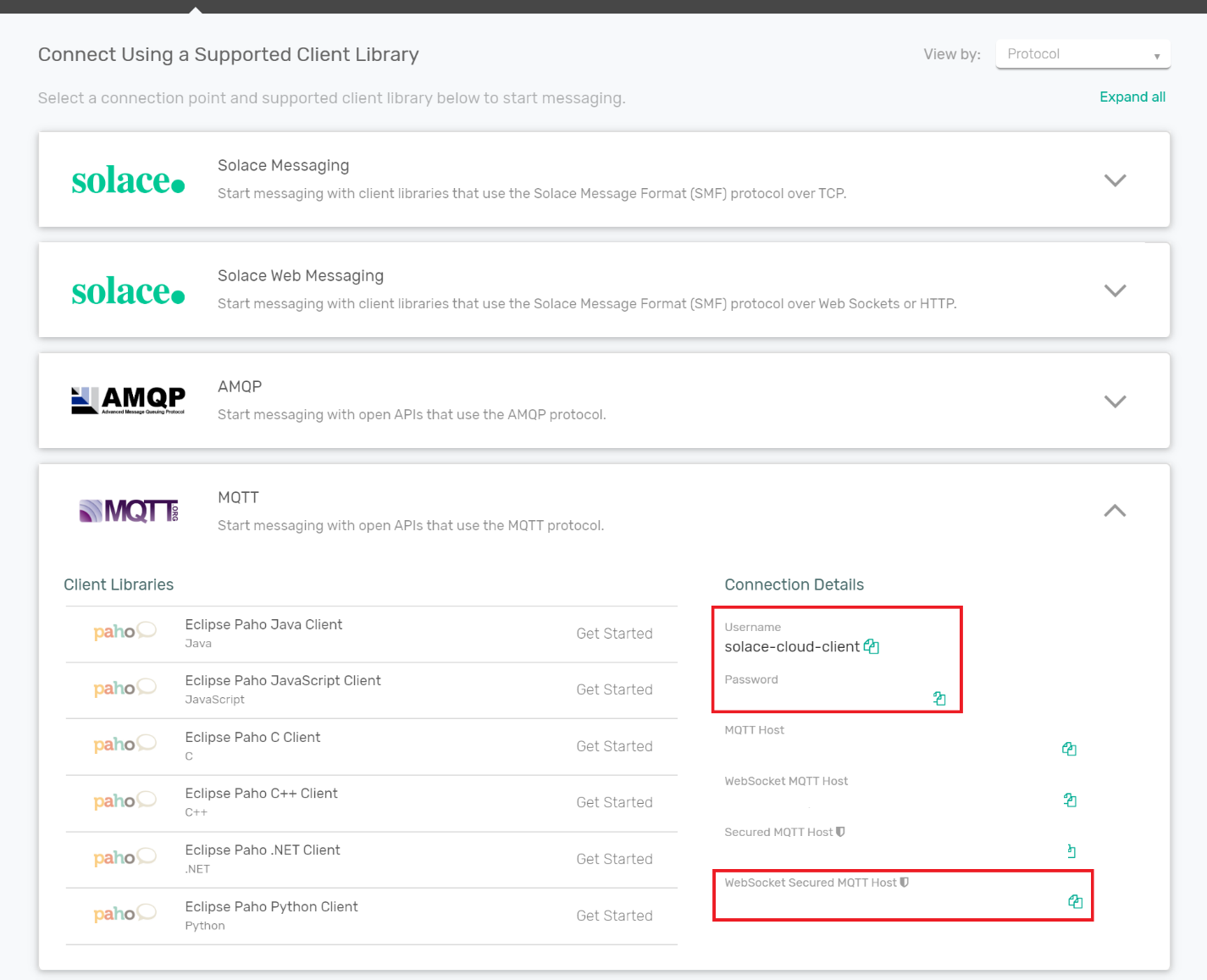Click the MQTT Host label

pyautogui.click(x=754, y=730)
